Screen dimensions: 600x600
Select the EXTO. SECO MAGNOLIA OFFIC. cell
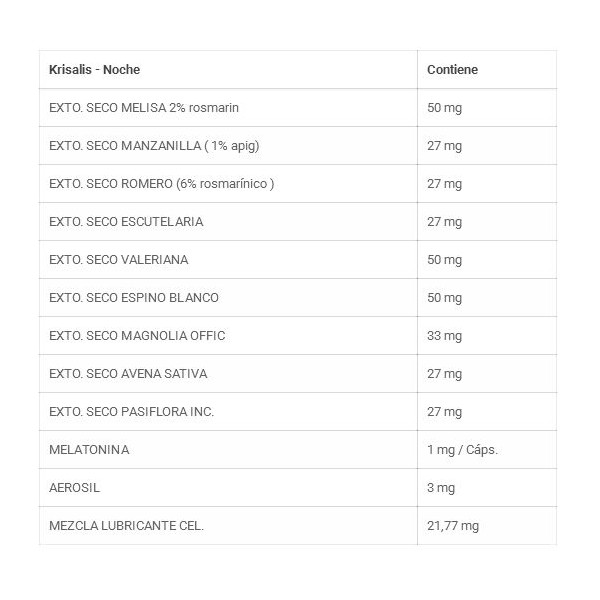[137, 335]
